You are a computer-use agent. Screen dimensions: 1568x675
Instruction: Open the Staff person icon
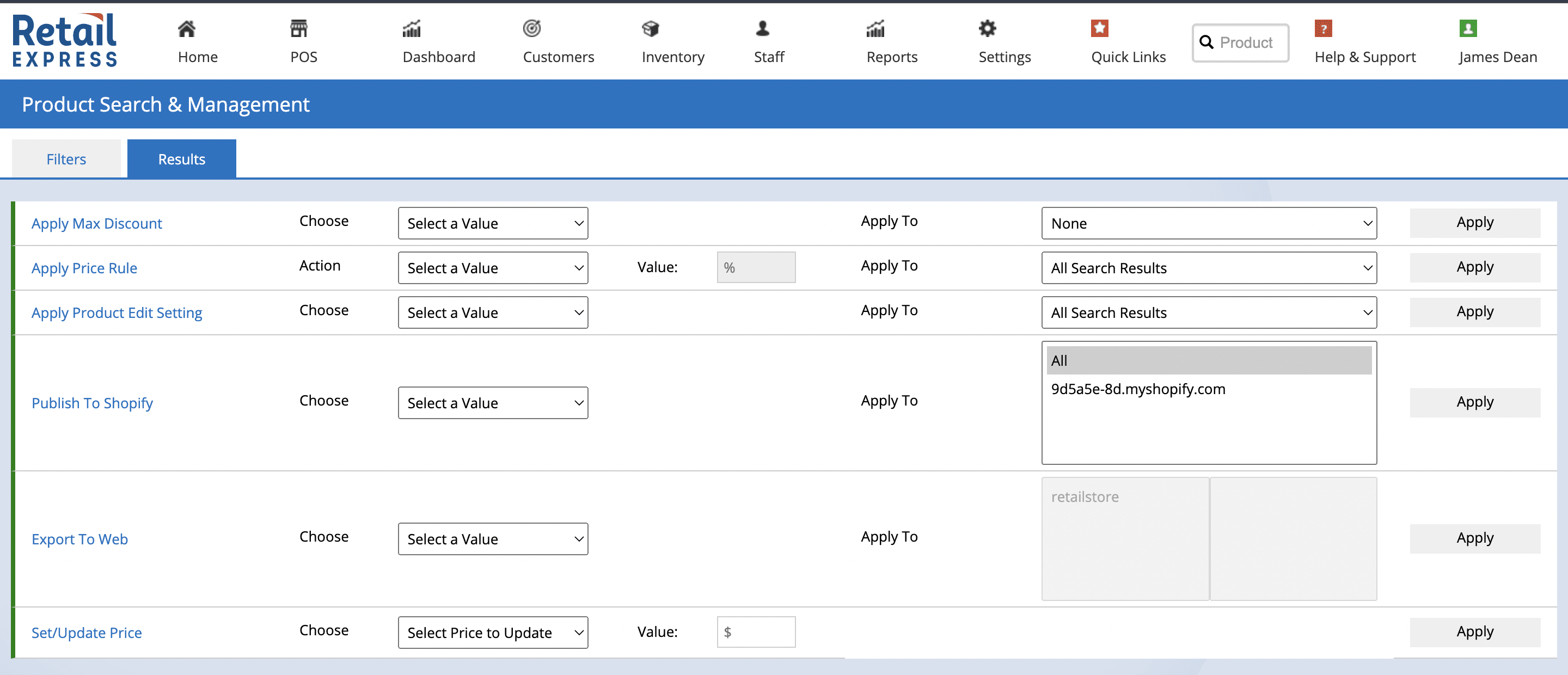click(763, 28)
